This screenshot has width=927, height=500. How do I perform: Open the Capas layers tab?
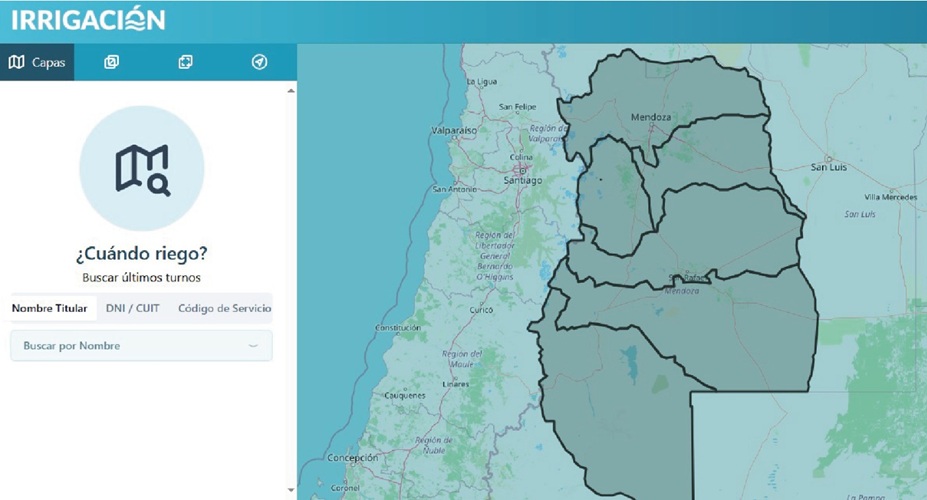[37, 62]
